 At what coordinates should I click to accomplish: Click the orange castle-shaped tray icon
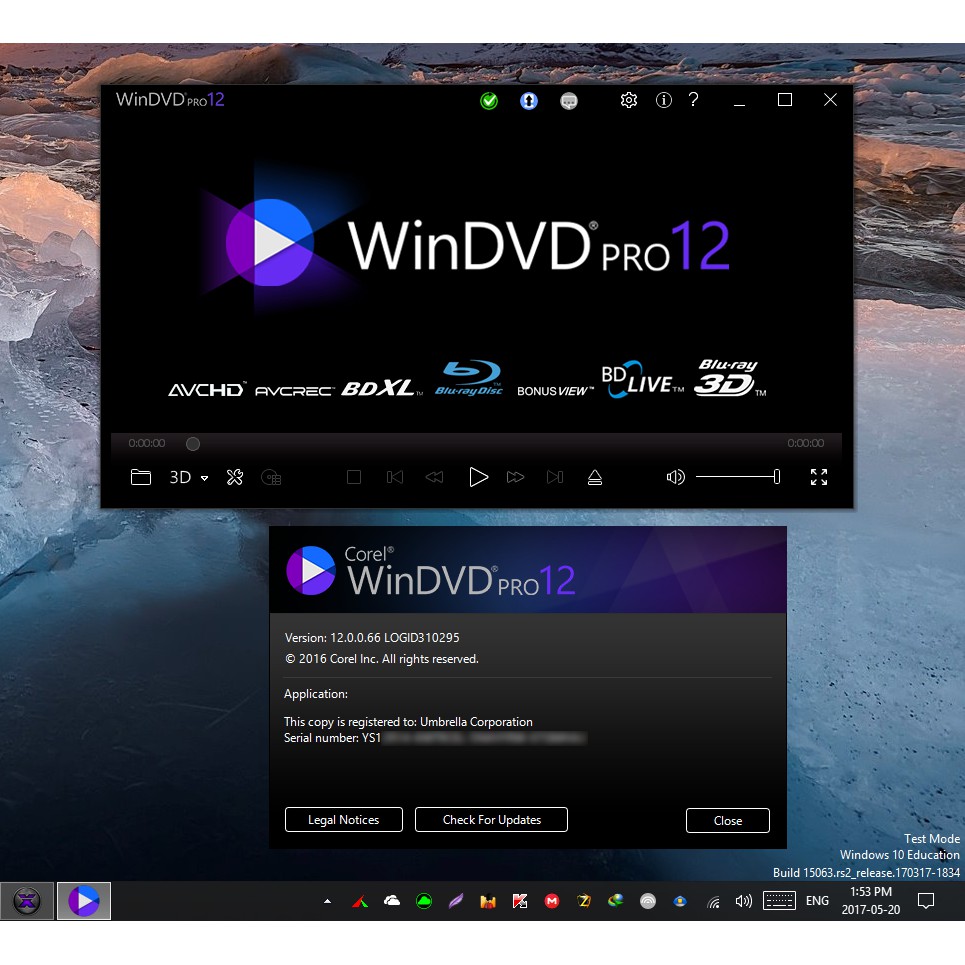(x=488, y=902)
